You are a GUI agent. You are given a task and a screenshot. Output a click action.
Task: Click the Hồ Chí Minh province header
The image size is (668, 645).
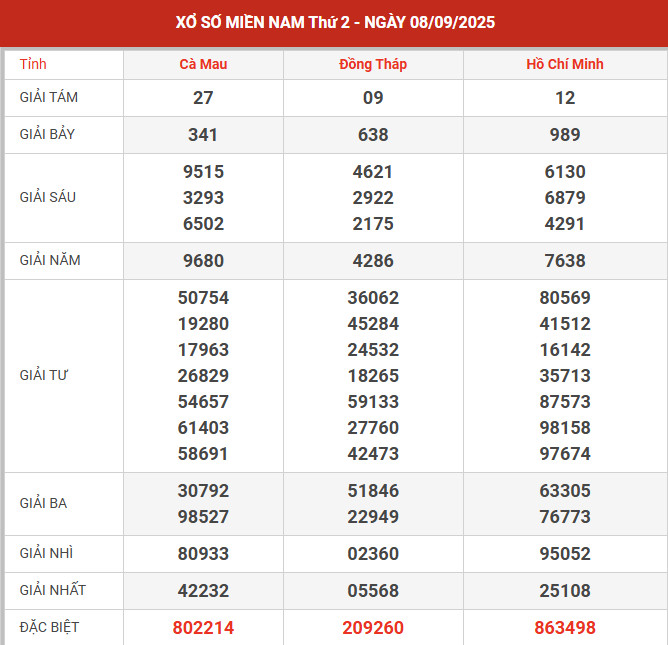click(x=565, y=64)
